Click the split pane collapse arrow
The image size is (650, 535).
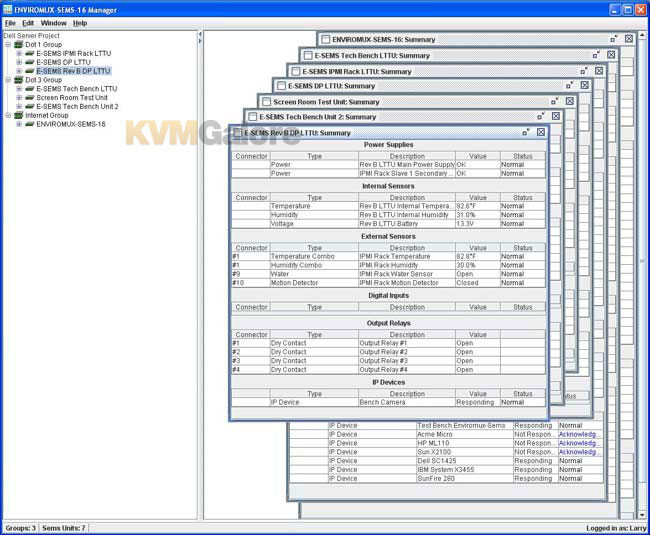pos(200,34)
